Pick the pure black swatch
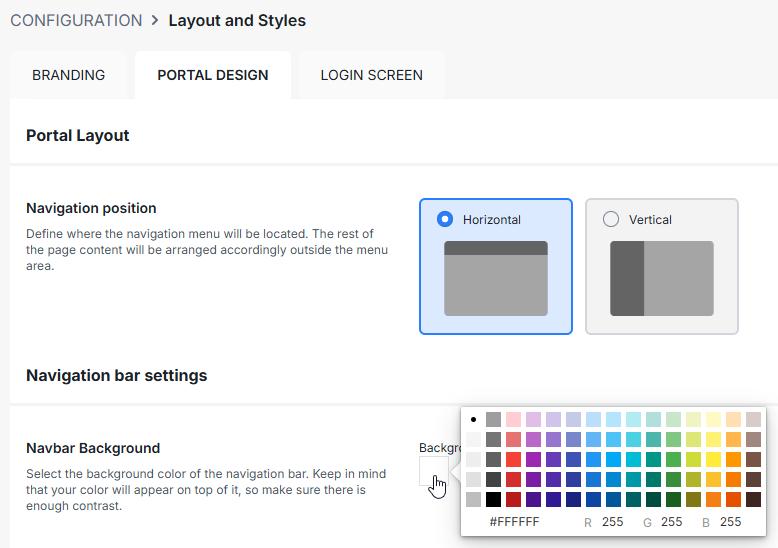Image resolution: width=778 pixels, height=548 pixels. coord(493,499)
